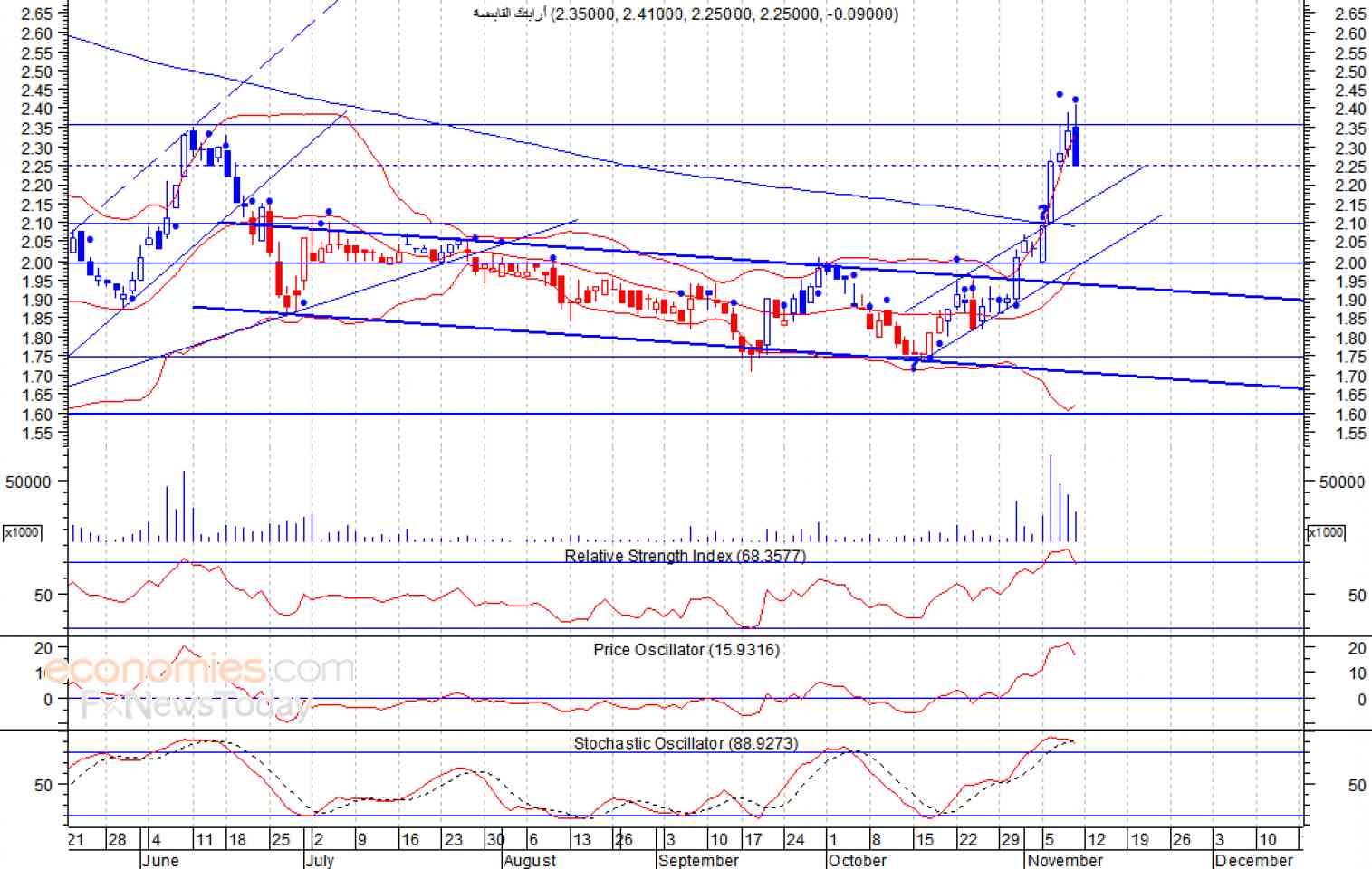Select the 2.35 price label on left axis
The width and height of the screenshot is (1372, 869).
(x=36, y=129)
